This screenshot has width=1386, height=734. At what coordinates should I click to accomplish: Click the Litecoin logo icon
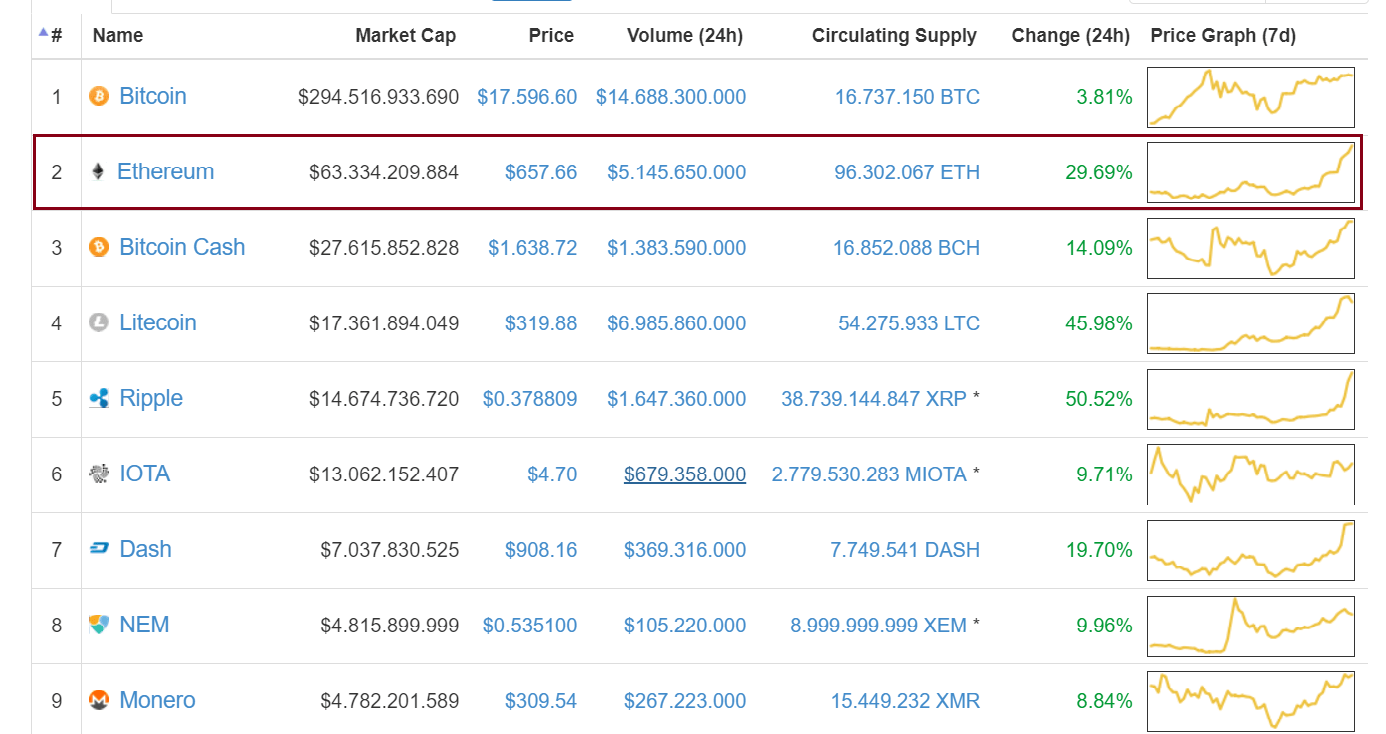99,323
